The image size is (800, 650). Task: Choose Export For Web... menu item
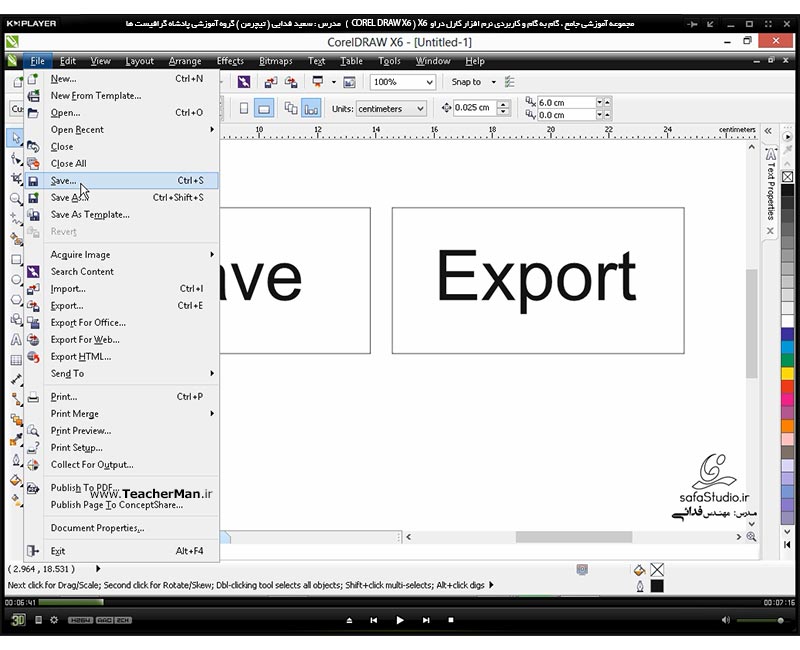121,340
